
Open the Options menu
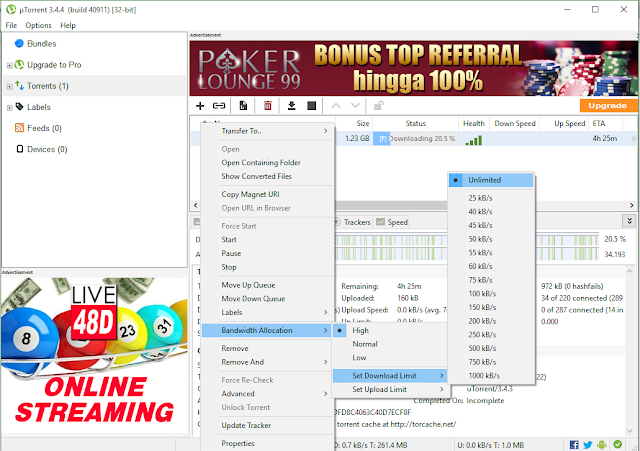38,25
